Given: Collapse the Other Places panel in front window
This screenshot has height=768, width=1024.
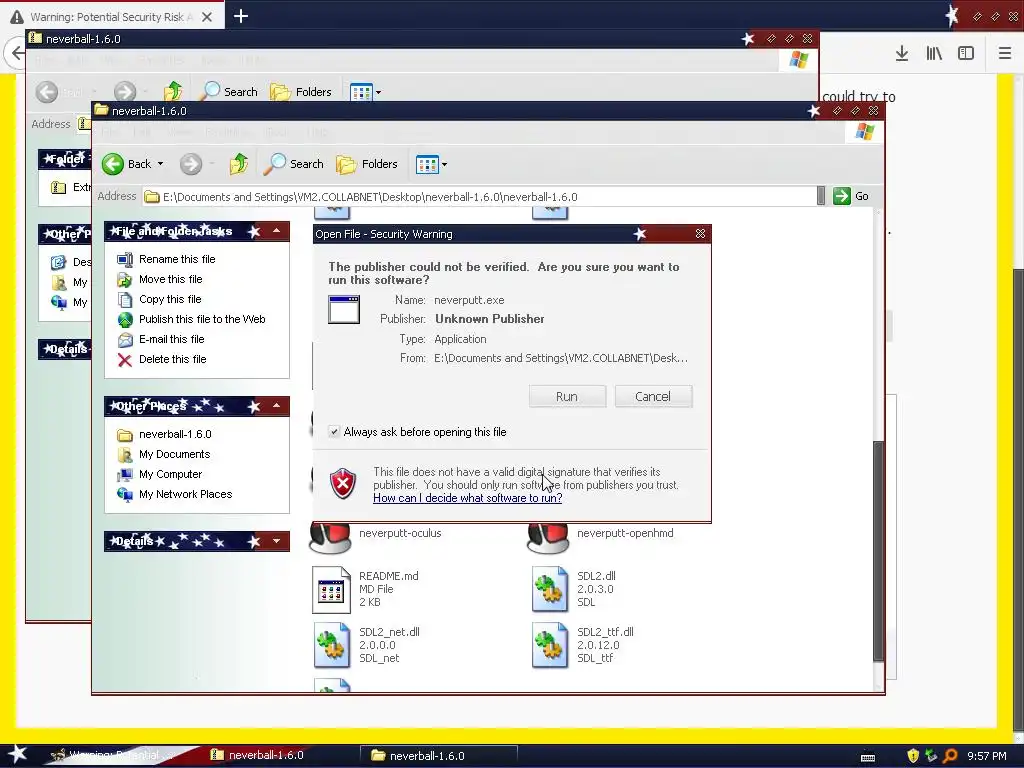Looking at the screenshot, I should pyautogui.click(x=276, y=406).
